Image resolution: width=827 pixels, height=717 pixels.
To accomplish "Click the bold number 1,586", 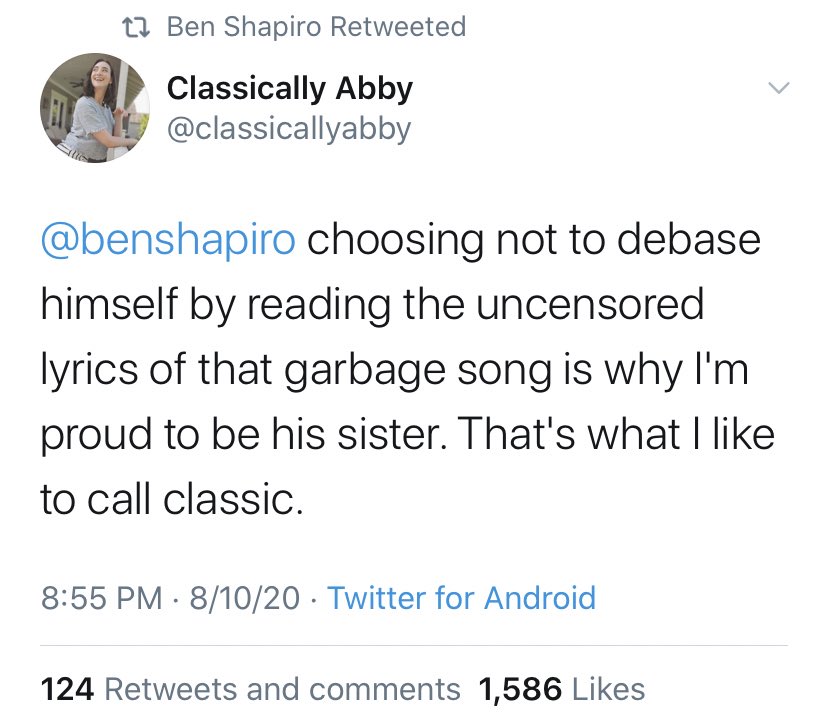I will (x=520, y=689).
